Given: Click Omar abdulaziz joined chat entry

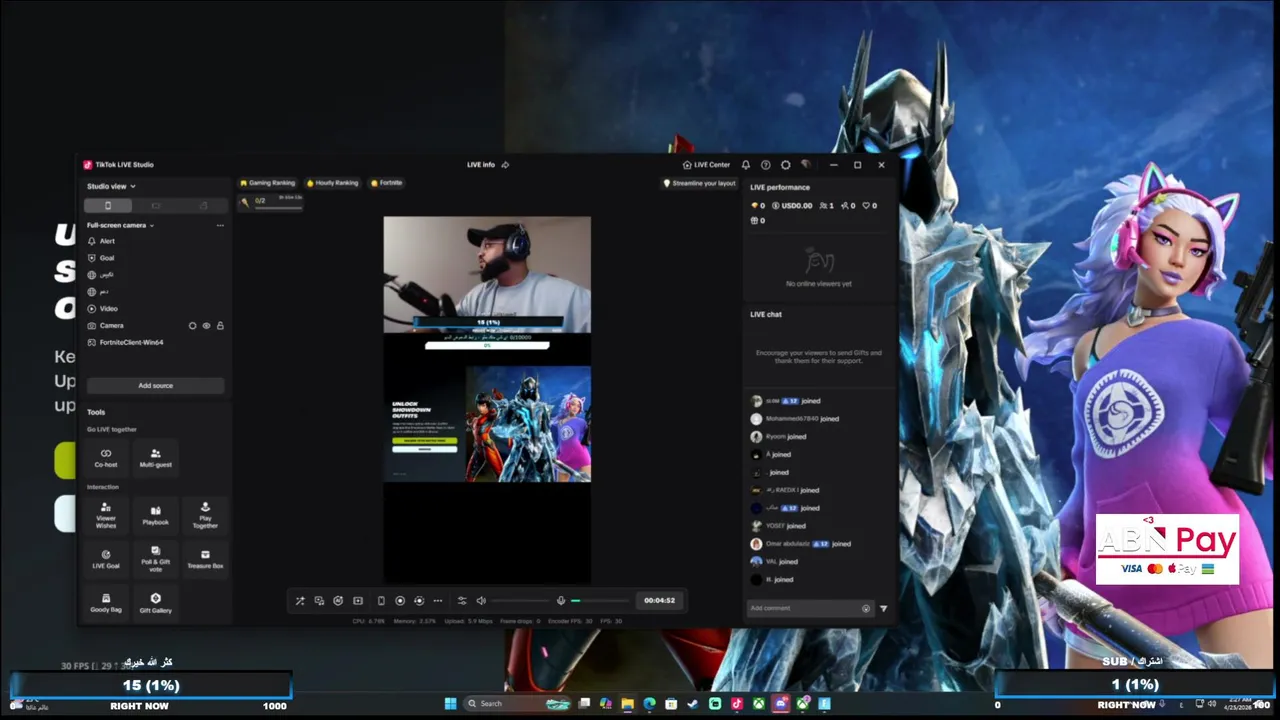Looking at the screenshot, I should point(801,544).
